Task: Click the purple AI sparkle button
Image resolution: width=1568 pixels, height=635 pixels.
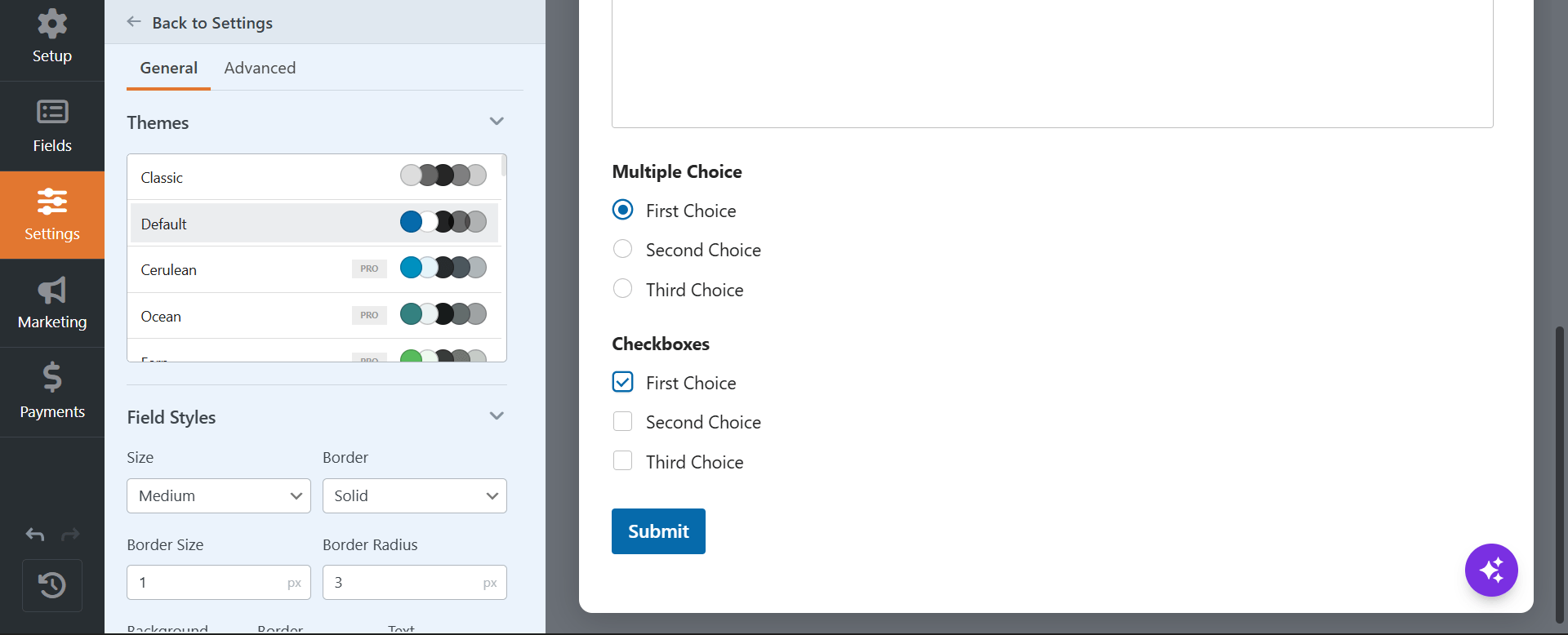Action: pos(1491,571)
